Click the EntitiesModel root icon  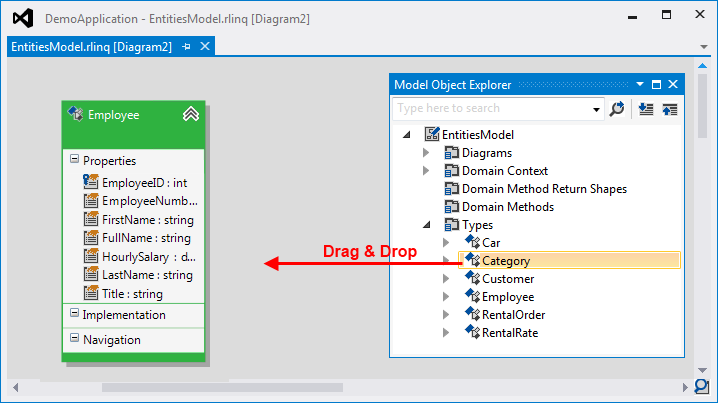[x=432, y=134]
